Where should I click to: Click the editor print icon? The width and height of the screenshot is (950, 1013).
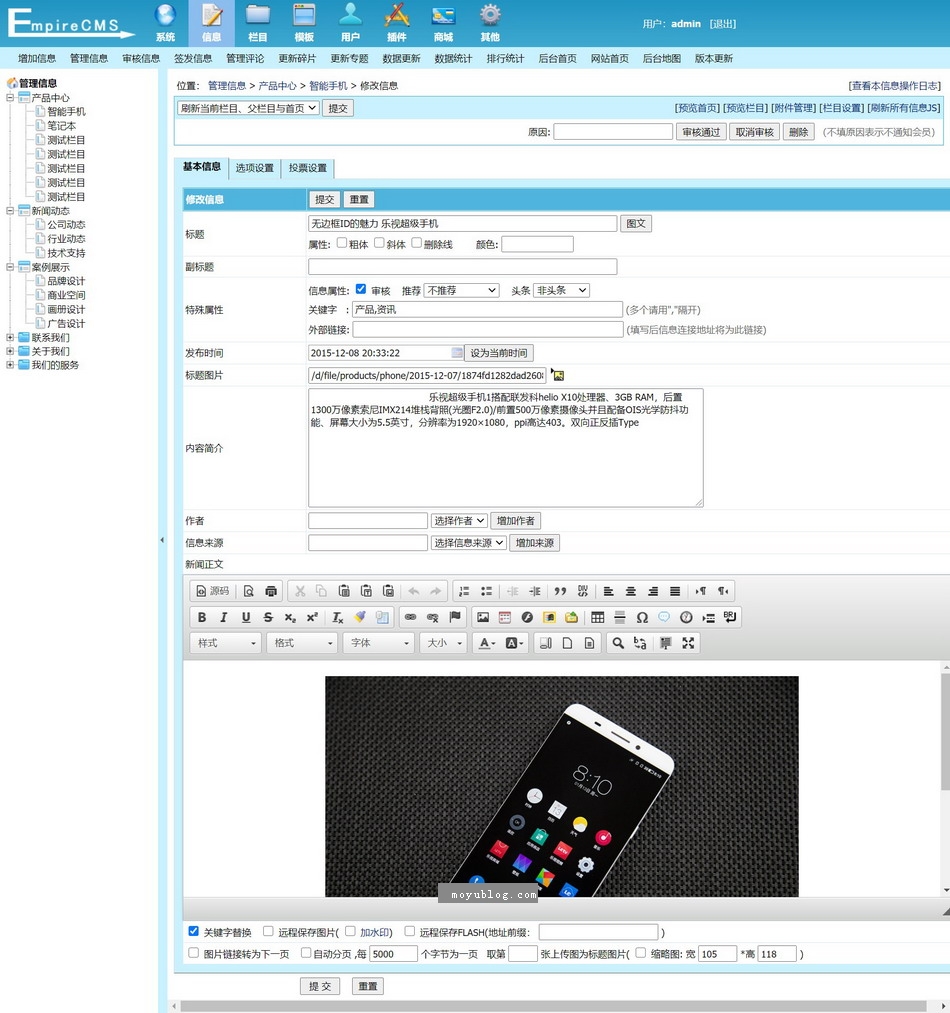[271, 591]
